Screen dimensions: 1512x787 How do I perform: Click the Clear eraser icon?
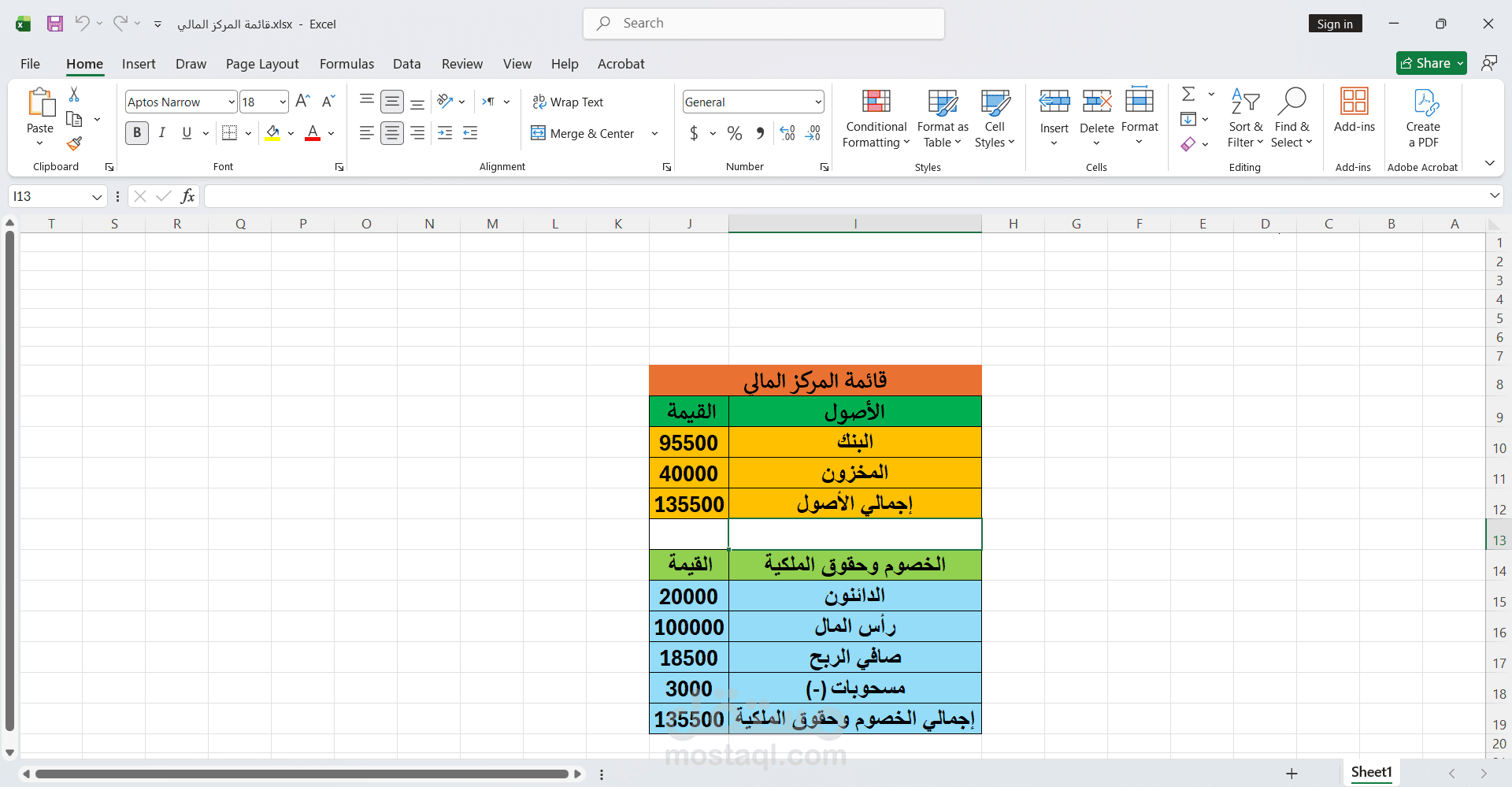click(x=1188, y=144)
